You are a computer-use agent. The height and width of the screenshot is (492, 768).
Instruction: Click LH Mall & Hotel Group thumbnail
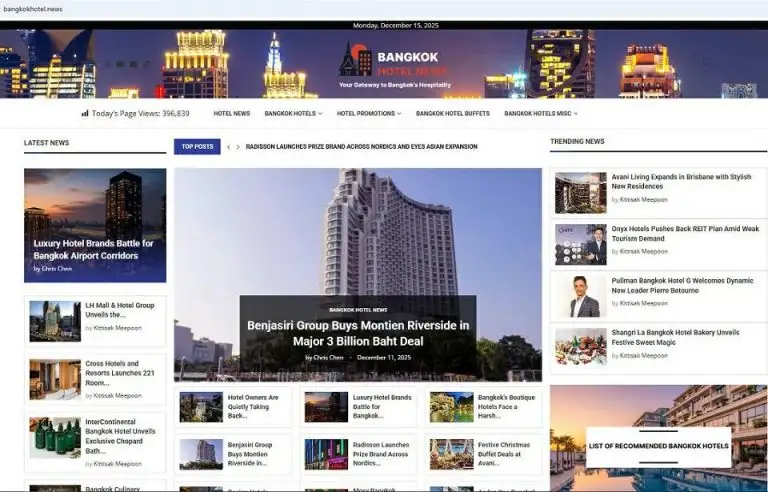[x=55, y=321]
